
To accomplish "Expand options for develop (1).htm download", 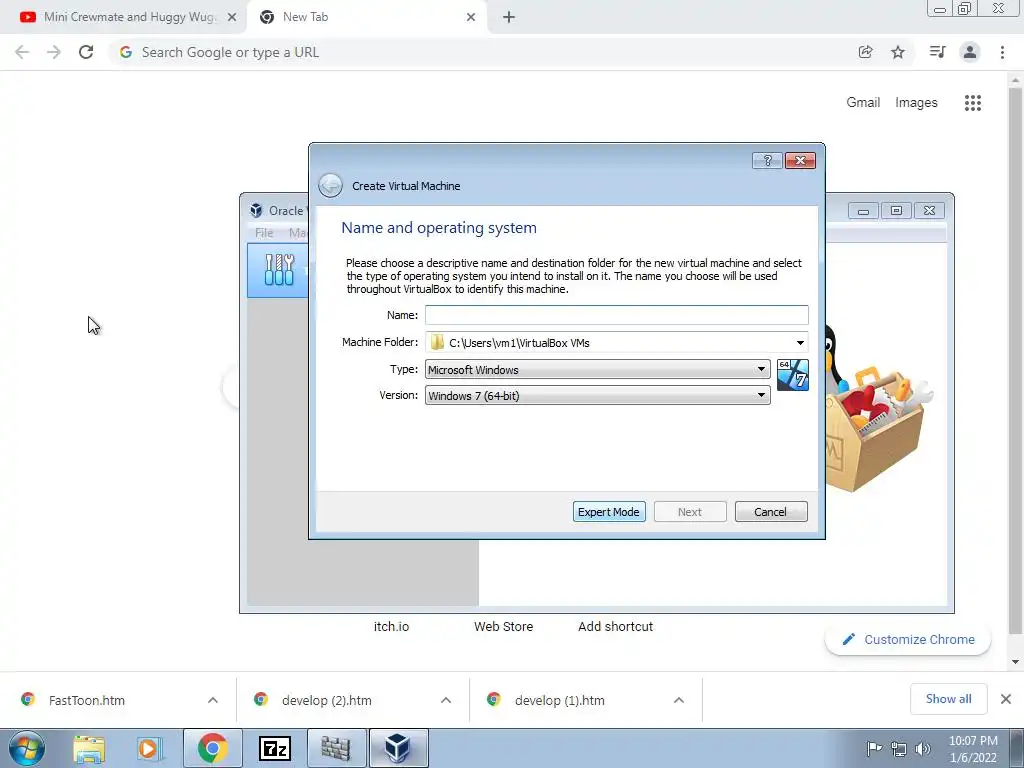I will click(x=679, y=700).
